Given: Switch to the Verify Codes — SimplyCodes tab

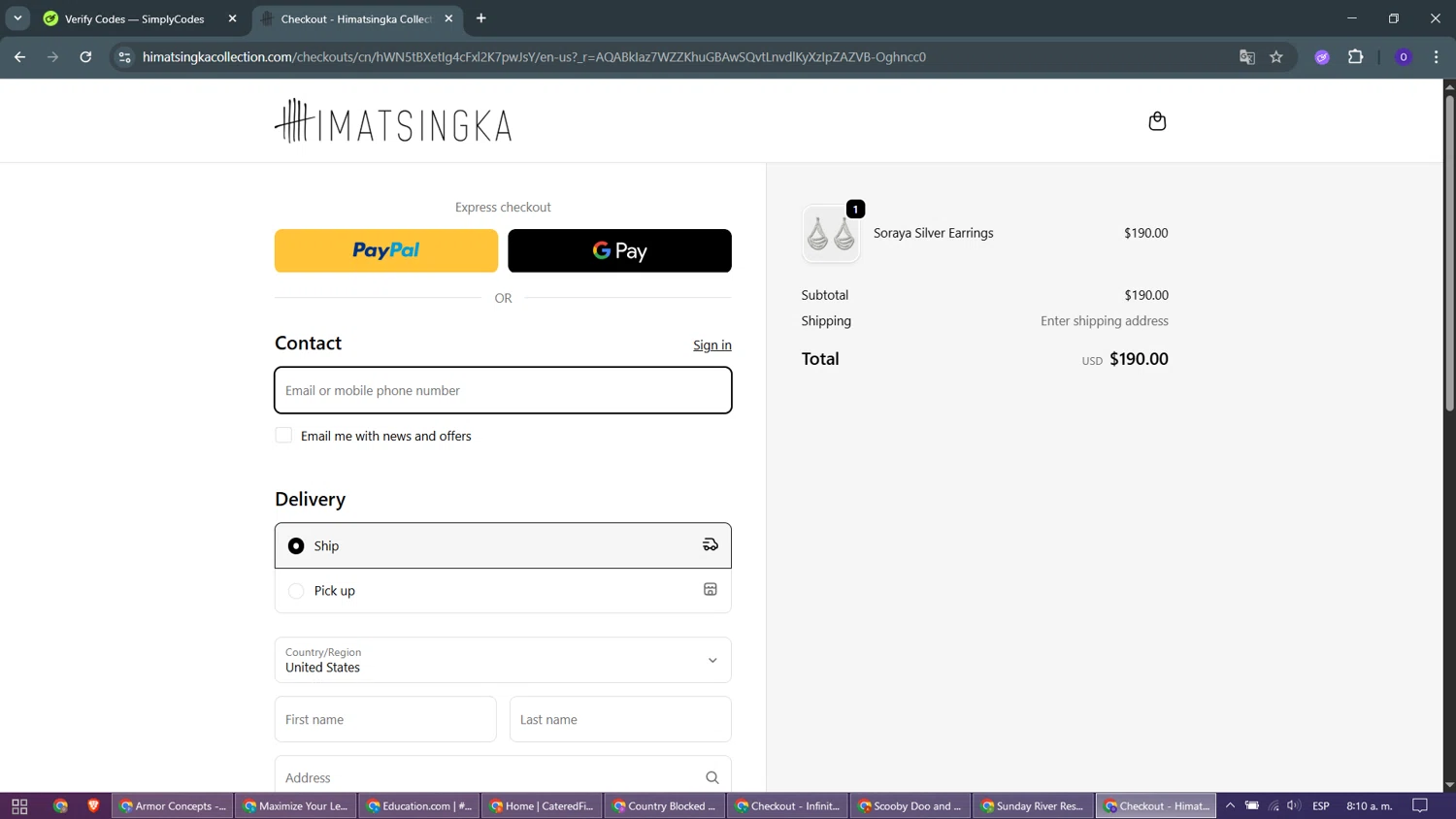Looking at the screenshot, I should pyautogui.click(x=134, y=18).
